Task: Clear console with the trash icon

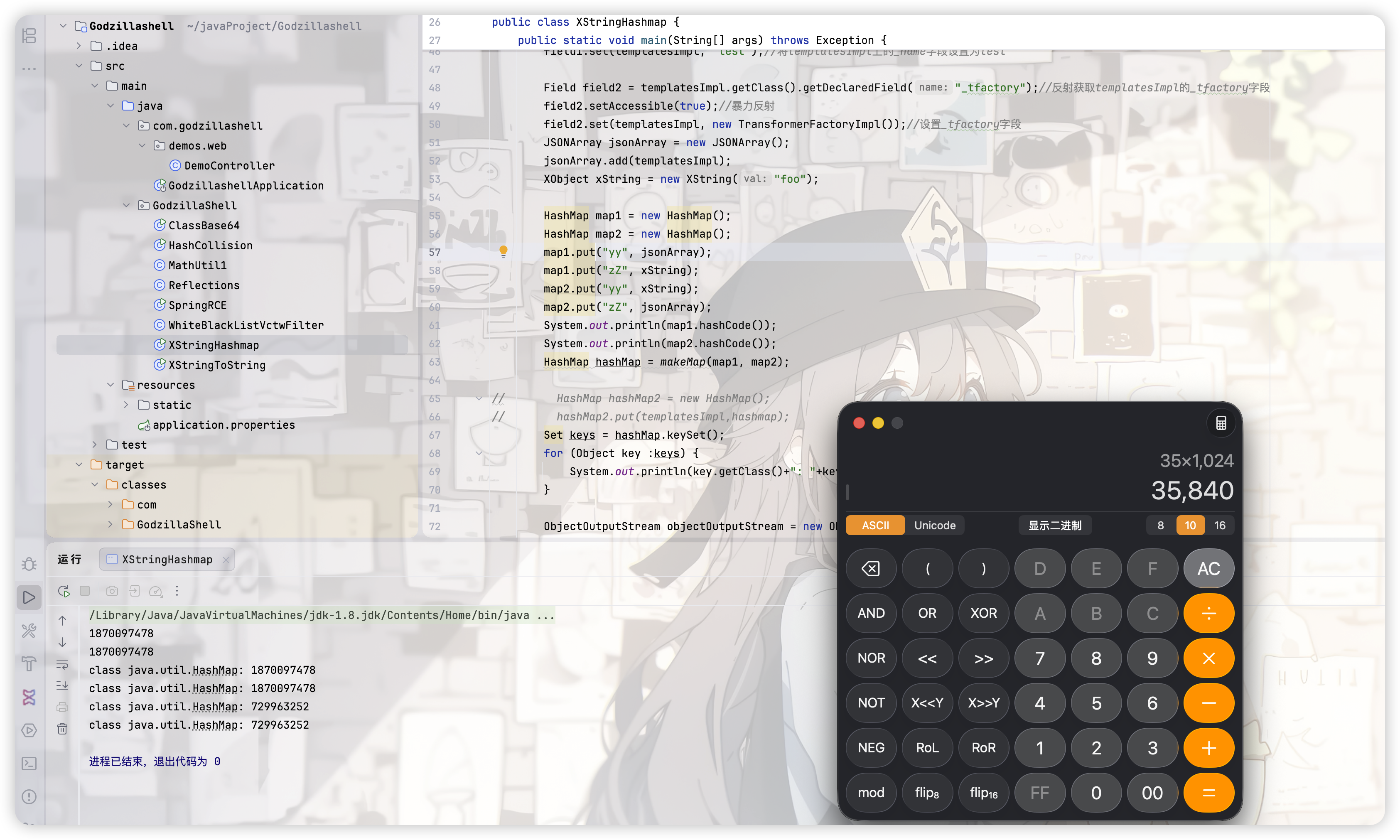Action: [62, 729]
